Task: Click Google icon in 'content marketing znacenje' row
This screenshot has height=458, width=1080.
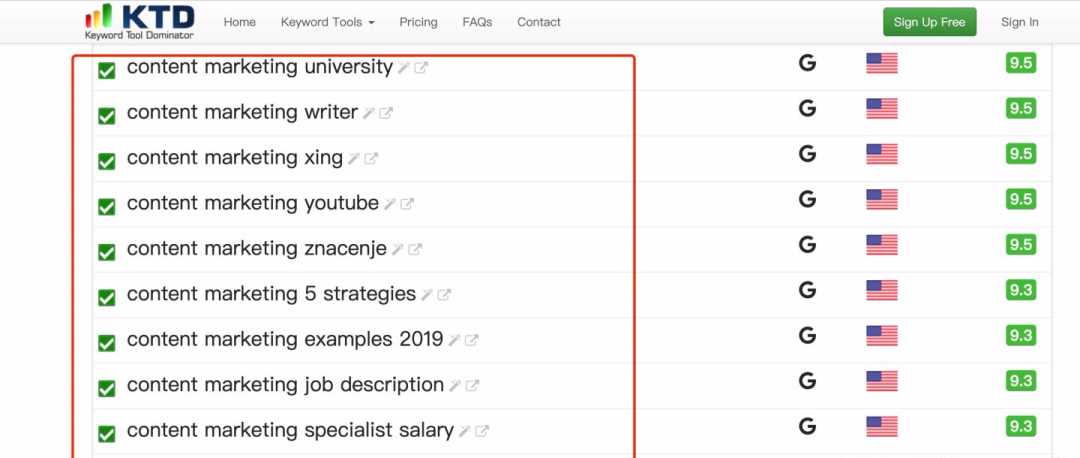Action: point(807,245)
